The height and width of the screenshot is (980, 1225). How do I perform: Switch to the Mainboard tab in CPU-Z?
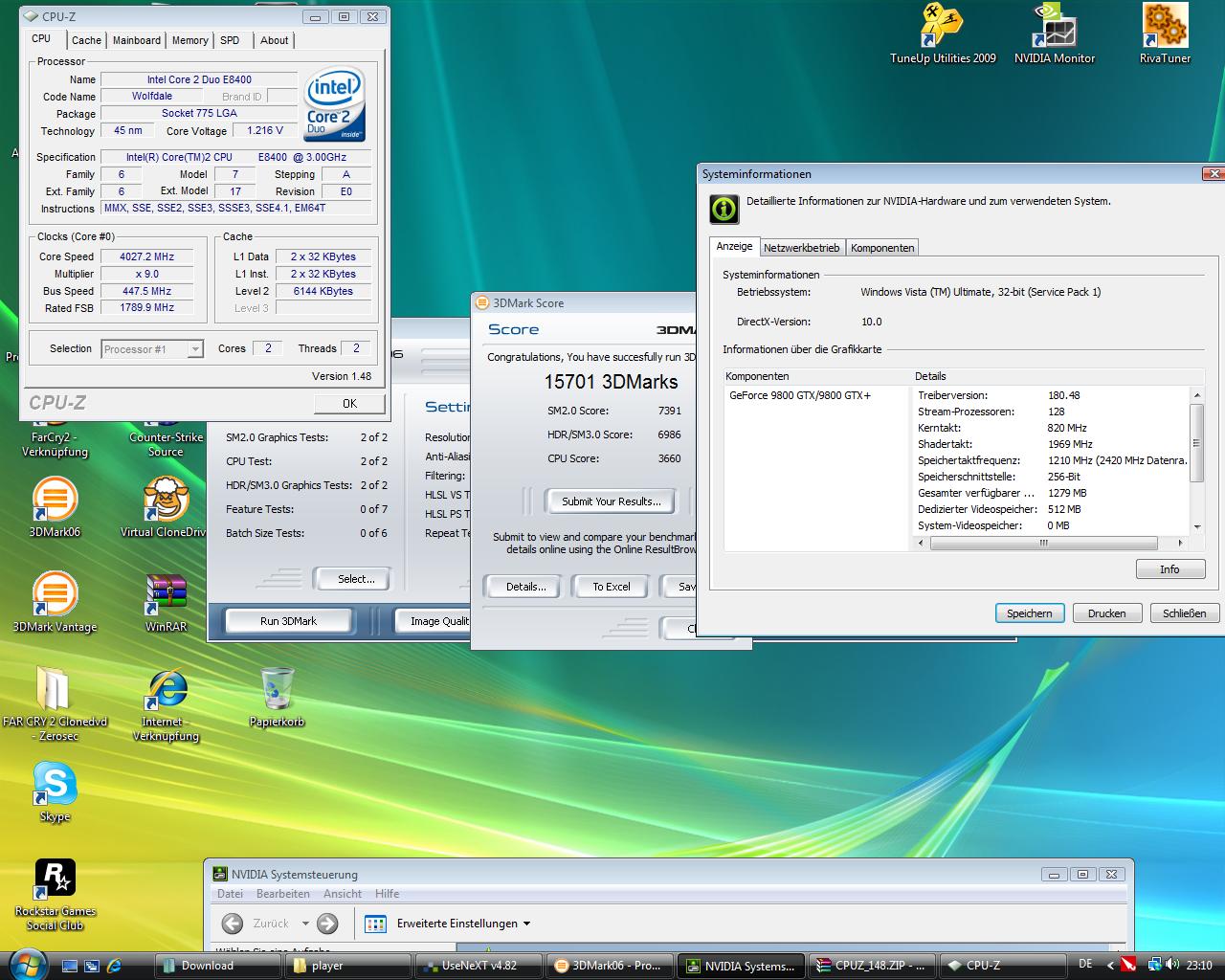point(137,40)
